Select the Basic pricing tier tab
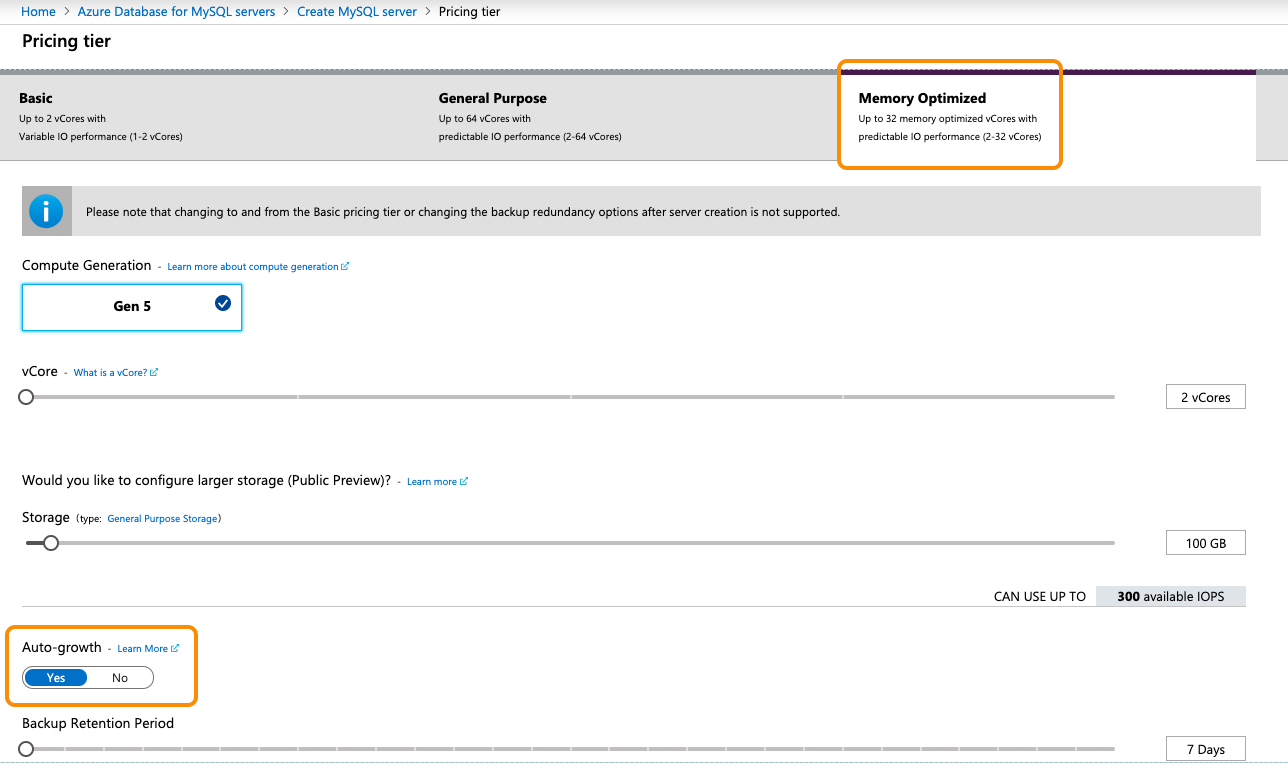The height and width of the screenshot is (779, 1288). 210,116
